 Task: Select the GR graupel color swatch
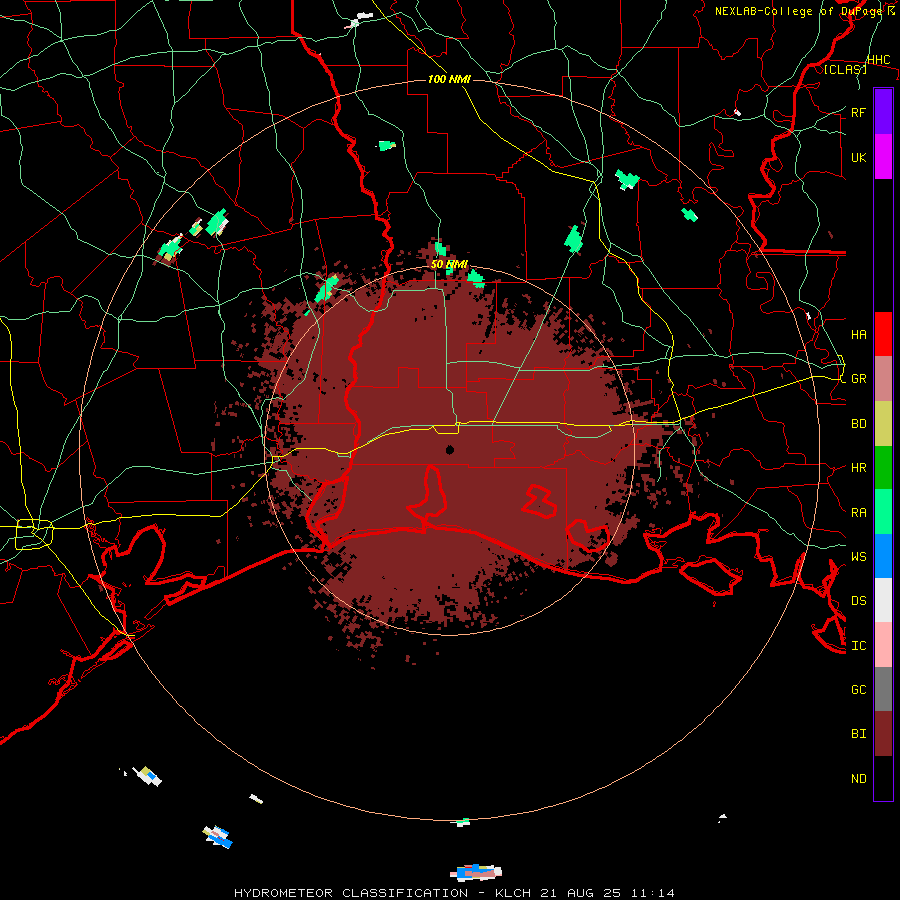(883, 378)
